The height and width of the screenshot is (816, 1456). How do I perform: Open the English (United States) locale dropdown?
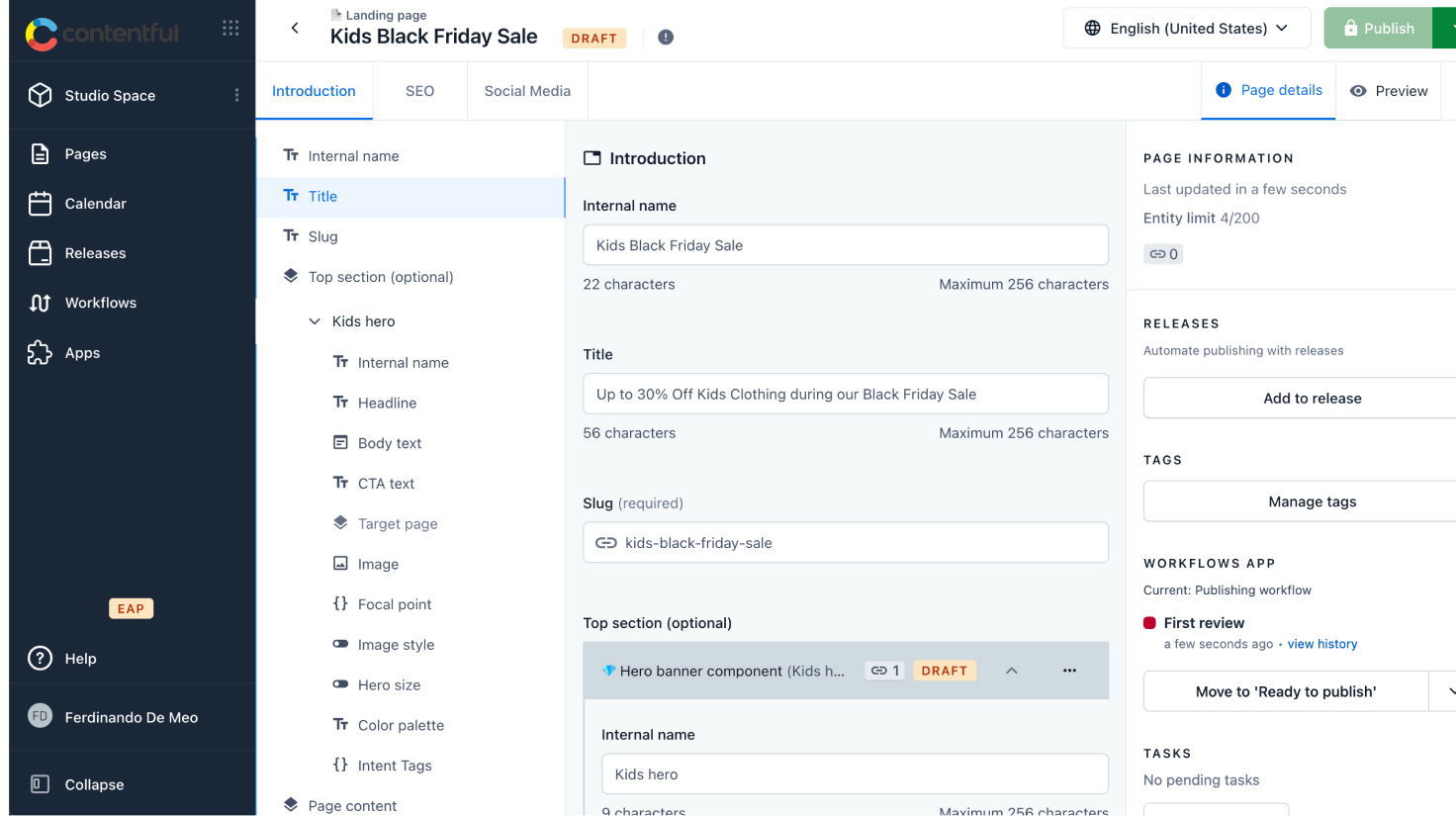(x=1186, y=28)
